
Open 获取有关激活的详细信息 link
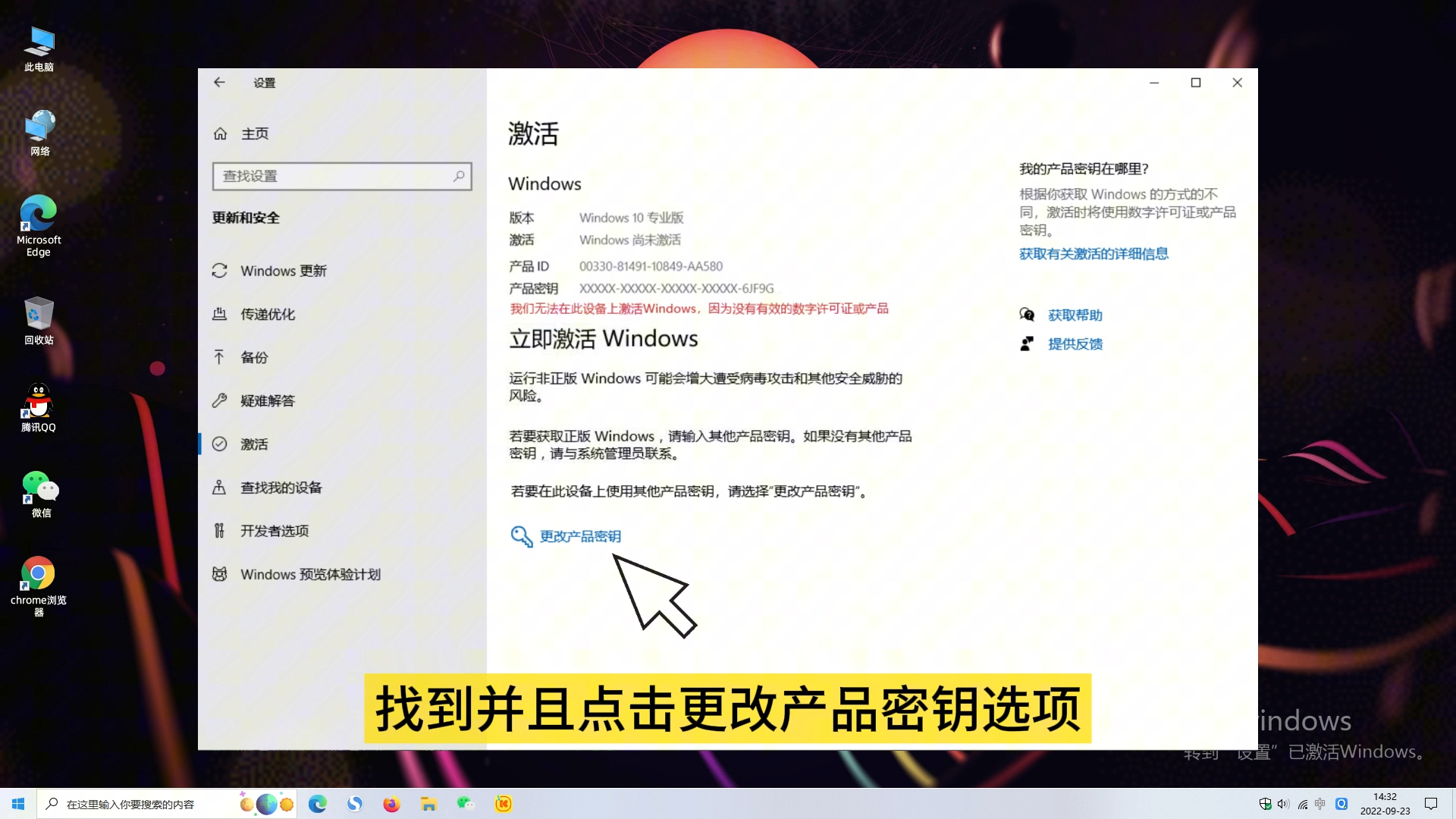pyautogui.click(x=1094, y=254)
